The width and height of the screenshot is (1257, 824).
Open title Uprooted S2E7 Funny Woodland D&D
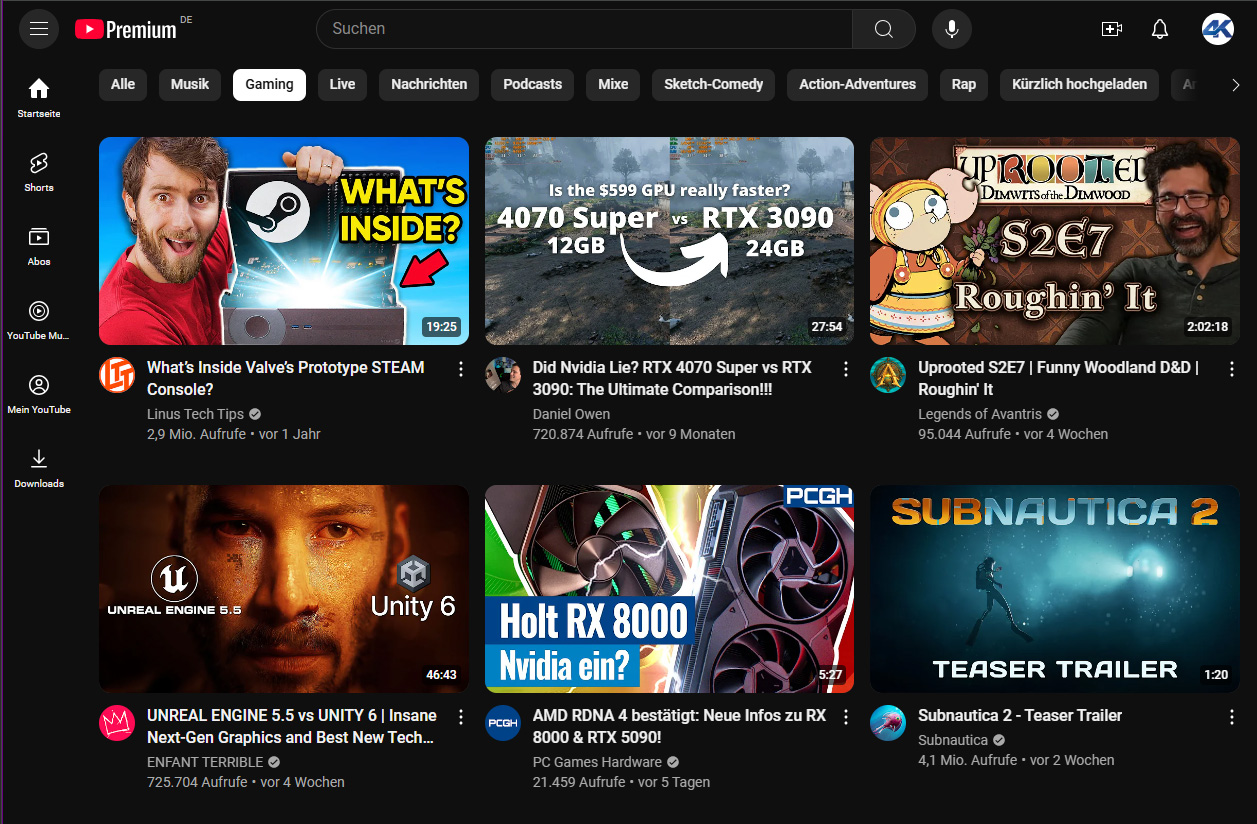pyautogui.click(x=1058, y=379)
